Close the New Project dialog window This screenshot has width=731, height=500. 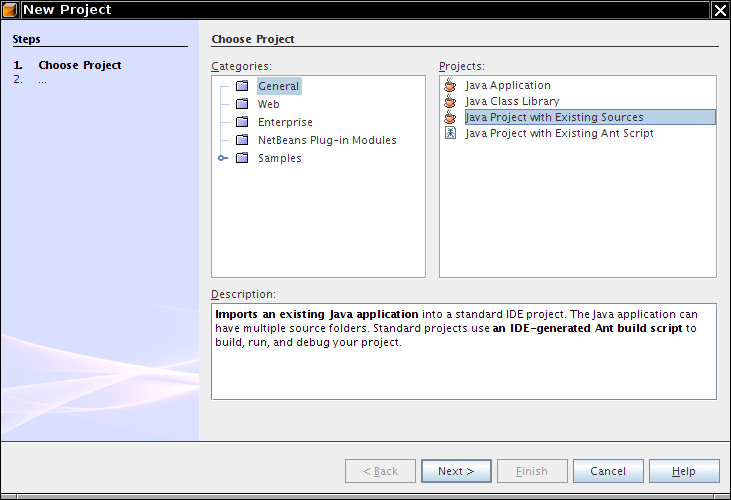(x=719, y=10)
